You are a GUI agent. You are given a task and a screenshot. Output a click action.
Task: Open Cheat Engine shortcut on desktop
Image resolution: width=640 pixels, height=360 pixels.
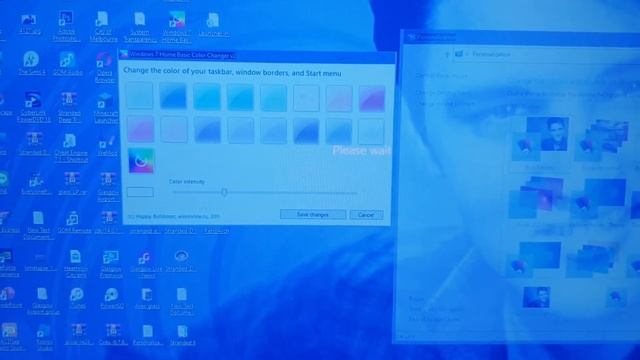[71, 148]
